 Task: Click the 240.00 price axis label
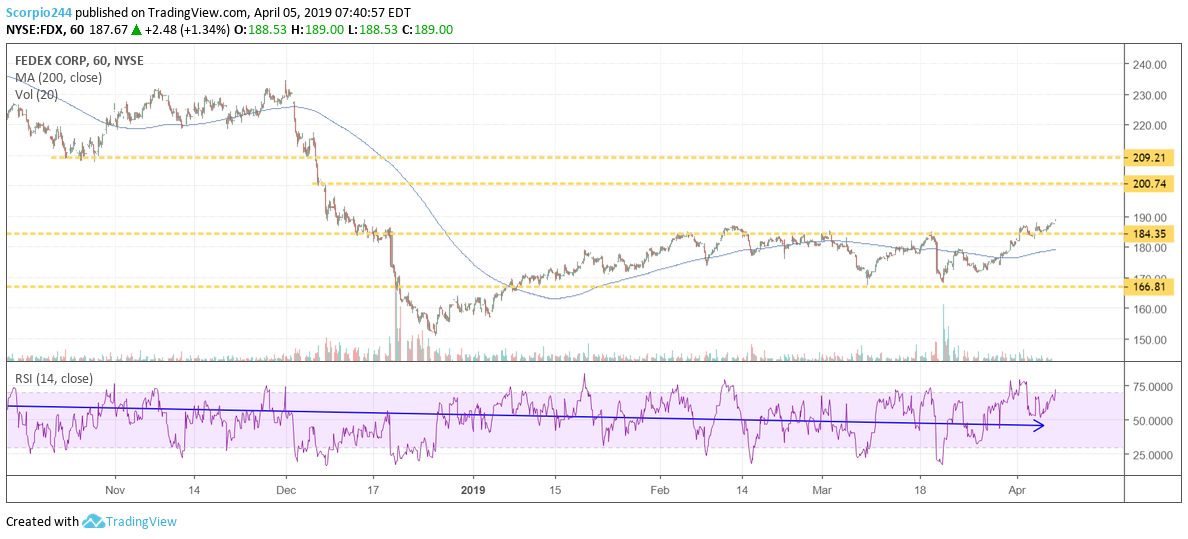tap(1151, 64)
